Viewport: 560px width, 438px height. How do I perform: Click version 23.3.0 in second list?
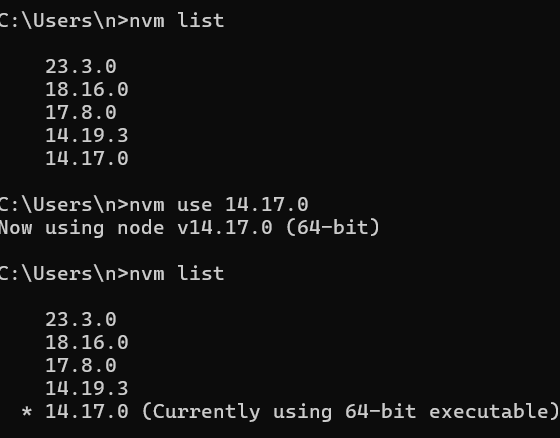(x=81, y=319)
